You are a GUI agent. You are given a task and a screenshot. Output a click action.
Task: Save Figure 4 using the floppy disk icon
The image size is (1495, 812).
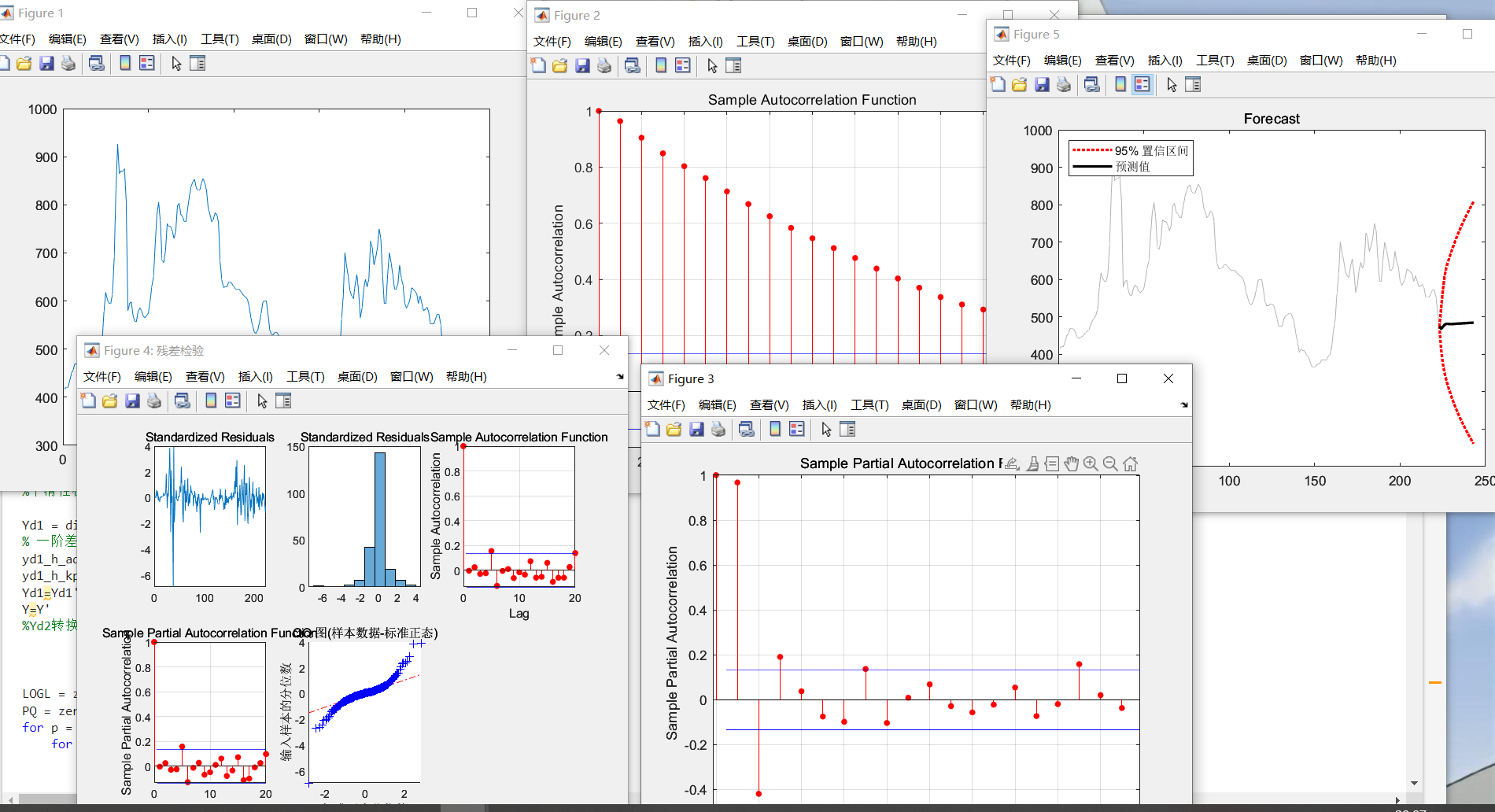(132, 401)
